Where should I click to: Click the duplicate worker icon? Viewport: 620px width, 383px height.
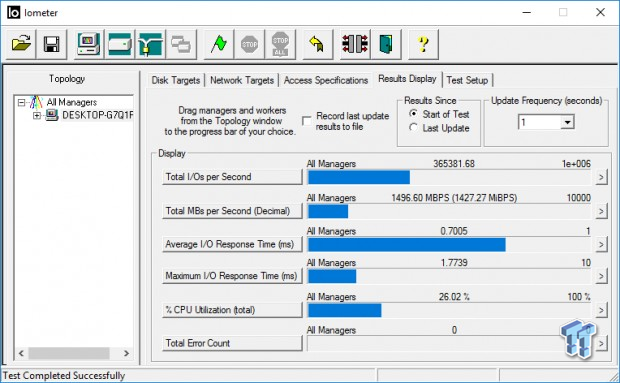(x=181, y=44)
